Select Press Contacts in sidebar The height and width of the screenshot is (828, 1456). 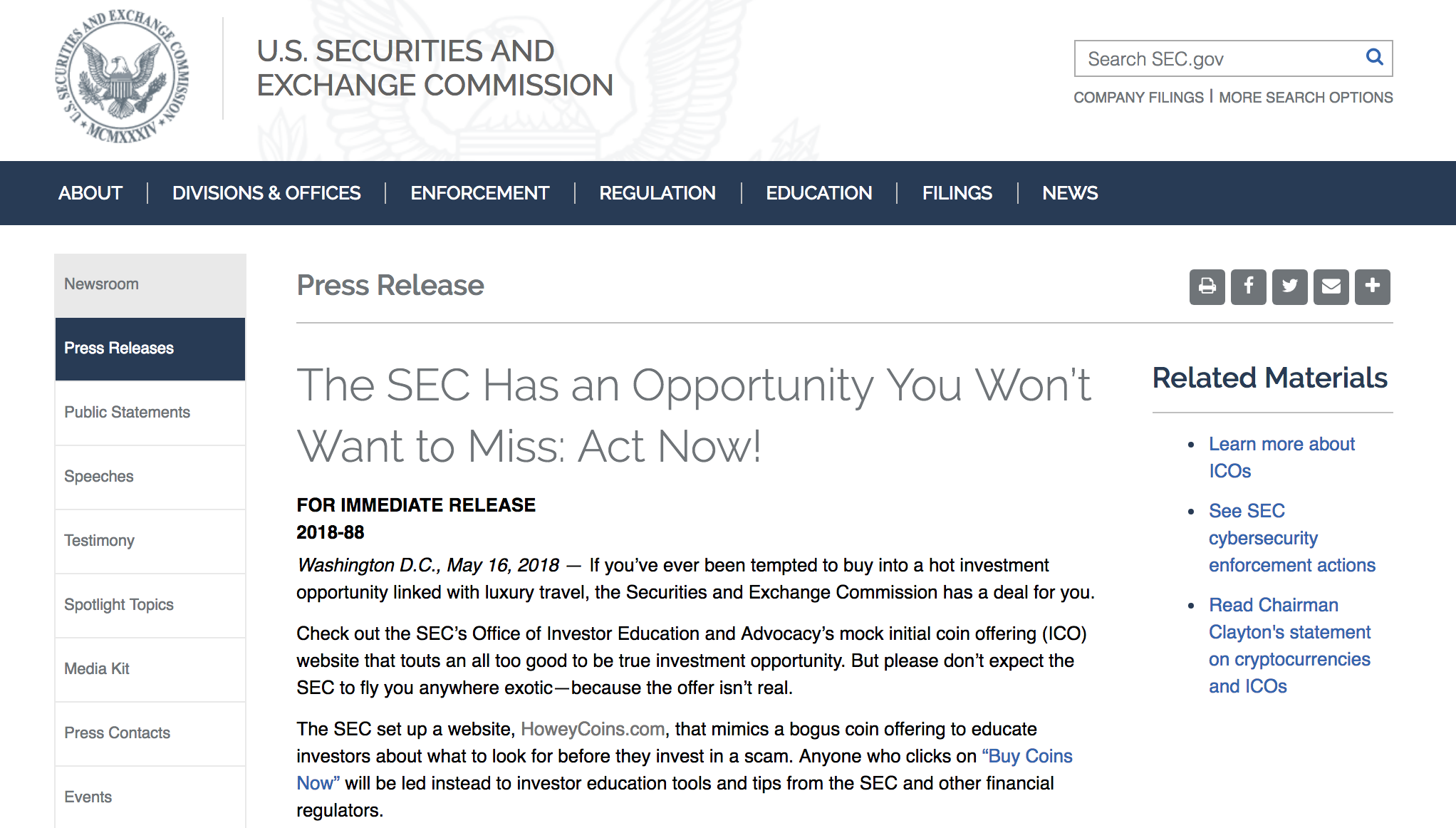pyautogui.click(x=150, y=733)
